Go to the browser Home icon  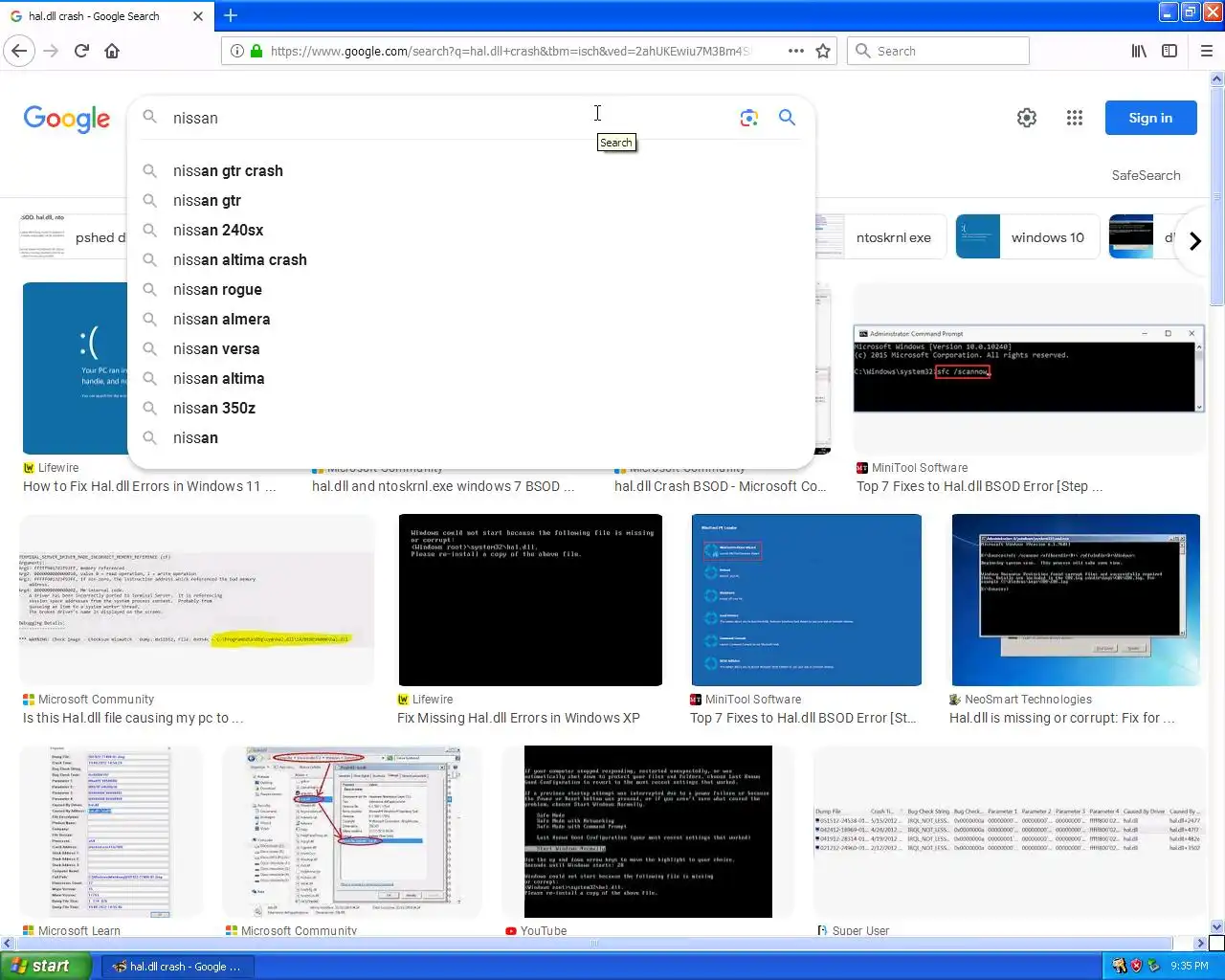(x=112, y=51)
